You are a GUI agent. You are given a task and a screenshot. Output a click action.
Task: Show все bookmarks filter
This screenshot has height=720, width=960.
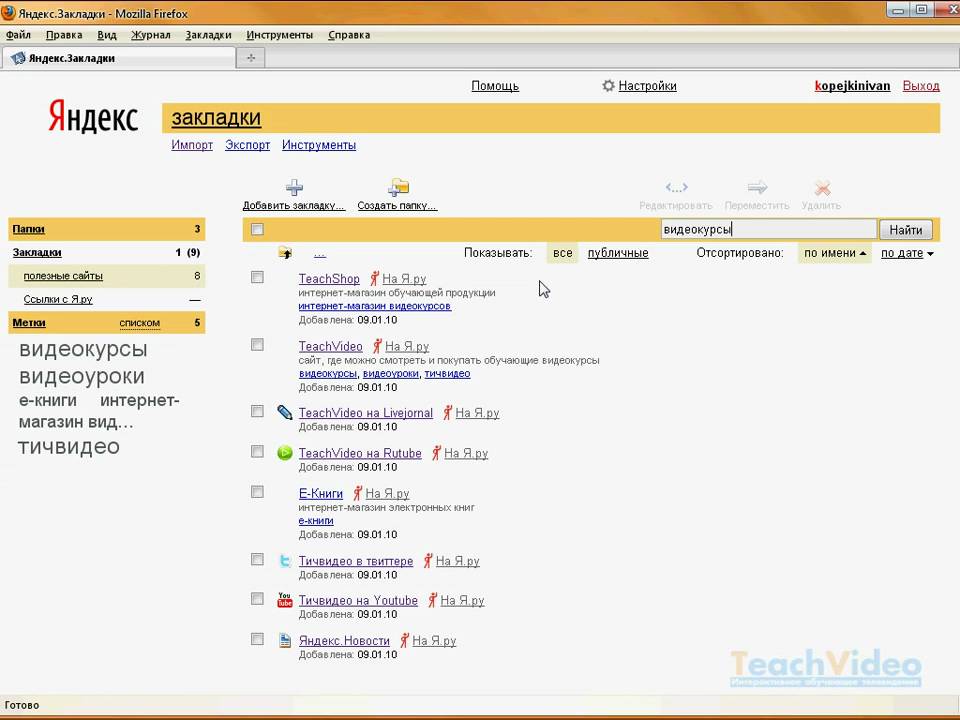point(563,253)
